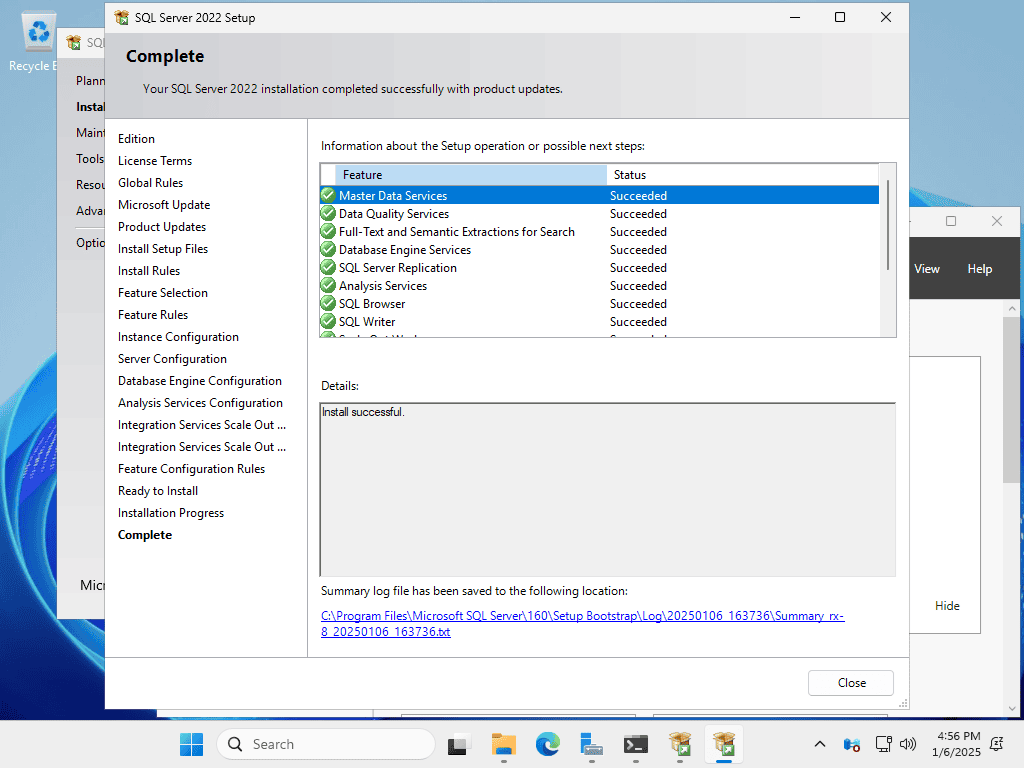This screenshot has width=1024, height=768.
Task: Click success icon next to Analysis Services
Action: [328, 285]
